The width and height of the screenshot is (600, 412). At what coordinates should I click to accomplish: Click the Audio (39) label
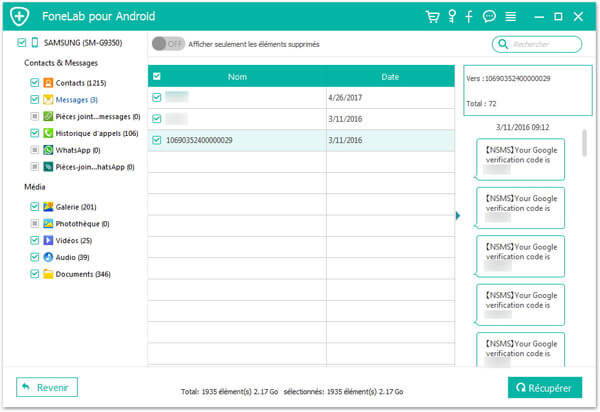pyautogui.click(x=72, y=257)
